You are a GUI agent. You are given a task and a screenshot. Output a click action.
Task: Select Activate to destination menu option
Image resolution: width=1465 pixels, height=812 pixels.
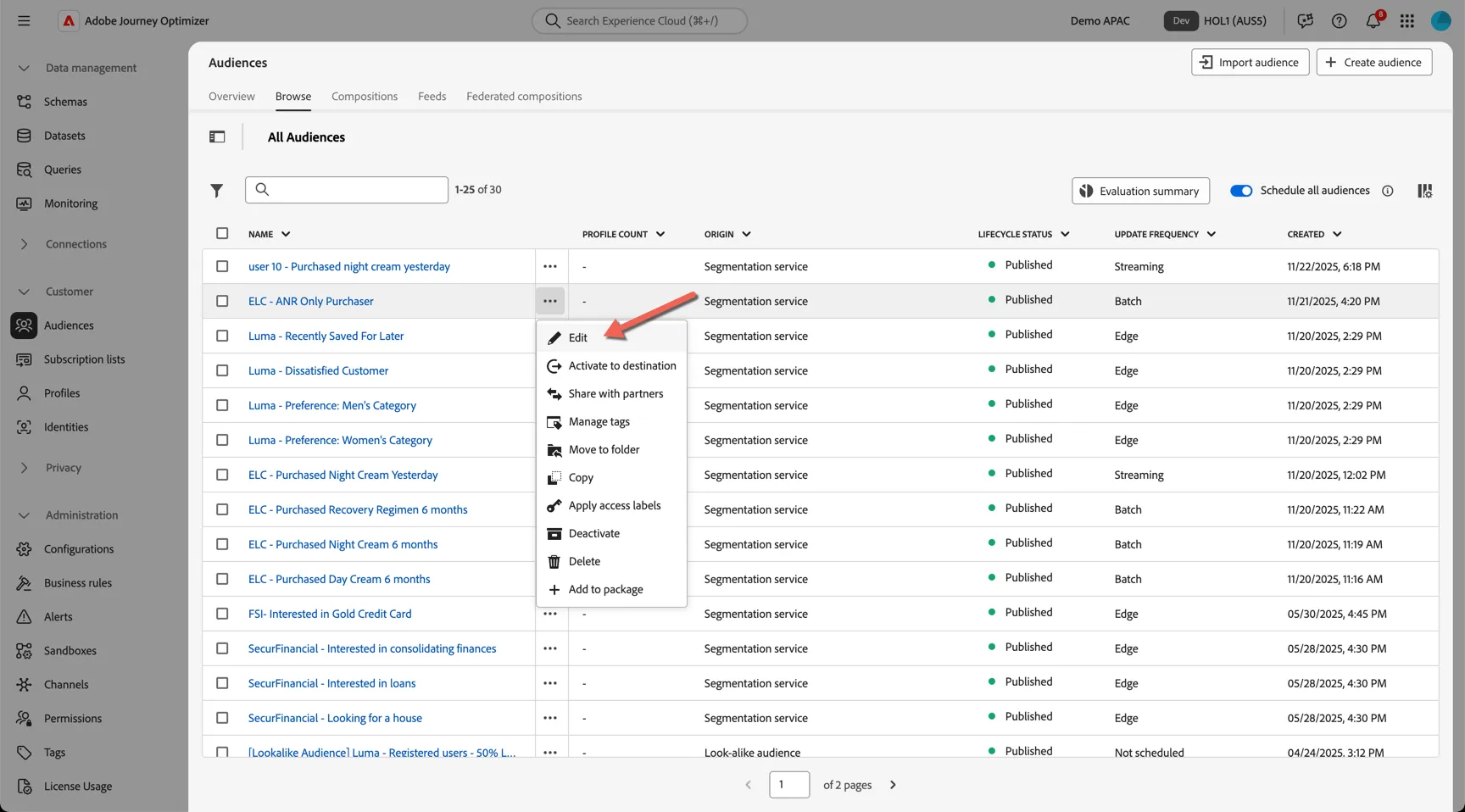point(611,365)
